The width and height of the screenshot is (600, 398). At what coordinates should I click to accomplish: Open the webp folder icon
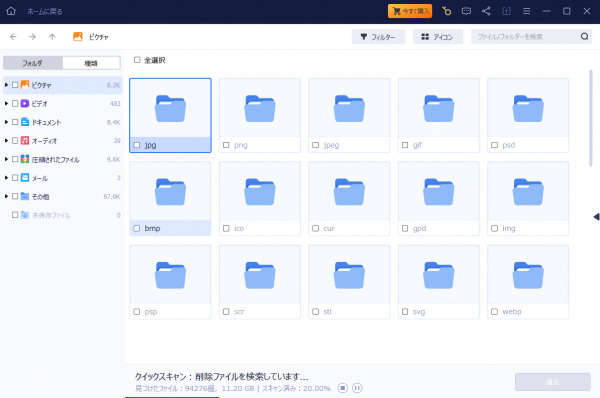pos(528,275)
